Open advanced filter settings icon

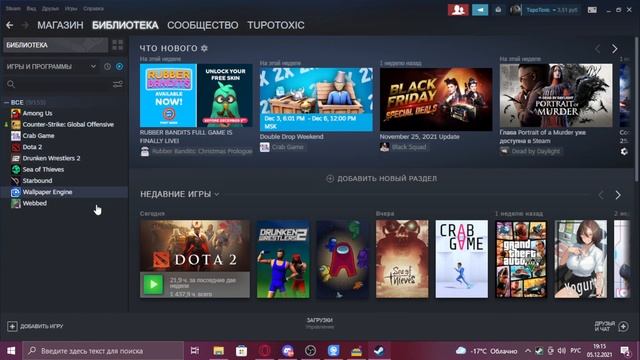pos(118,84)
